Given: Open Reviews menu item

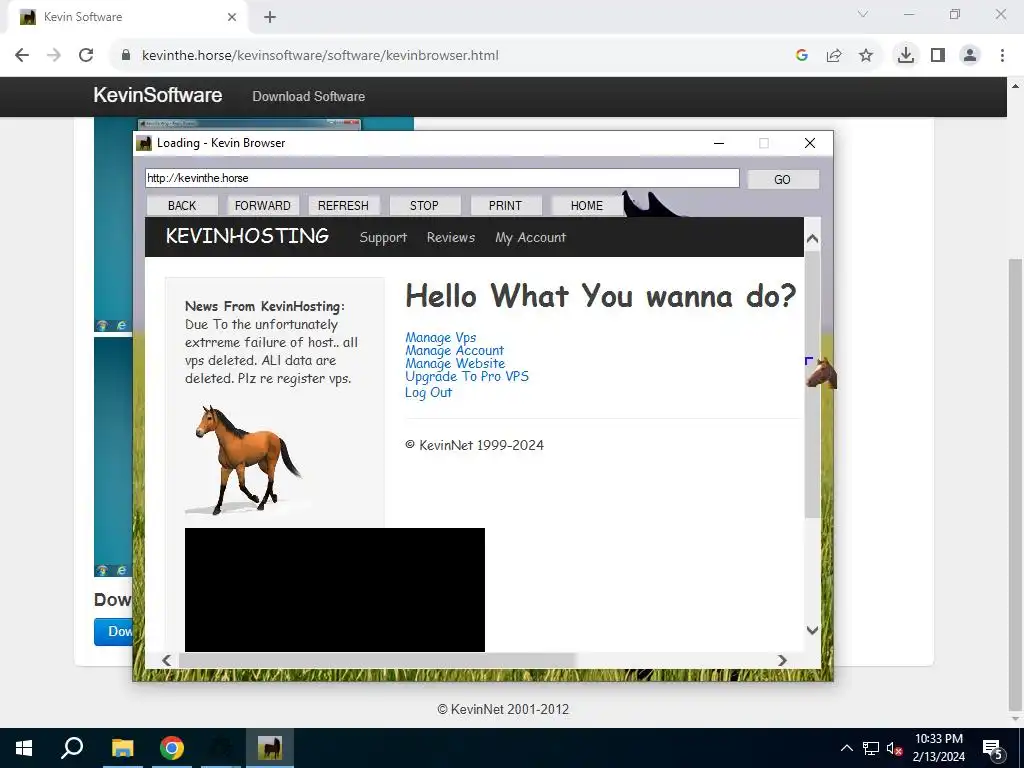Looking at the screenshot, I should tap(451, 237).
